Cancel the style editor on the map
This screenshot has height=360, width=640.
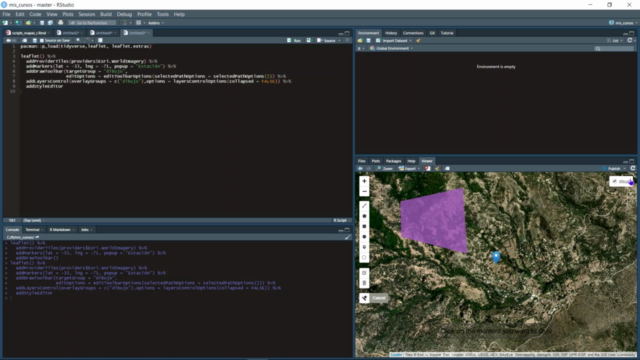tap(379, 298)
